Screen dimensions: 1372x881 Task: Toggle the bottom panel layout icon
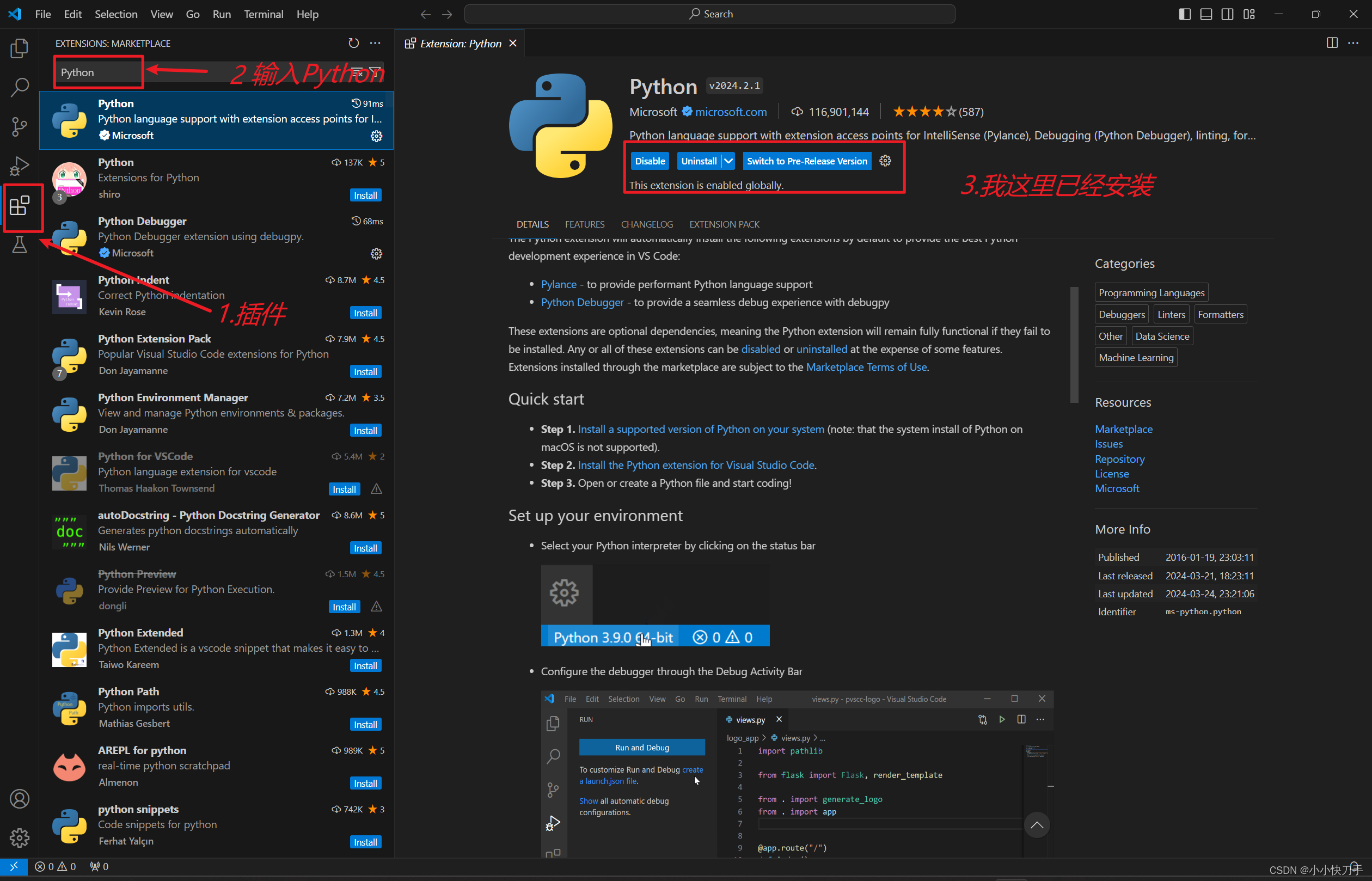1205,14
